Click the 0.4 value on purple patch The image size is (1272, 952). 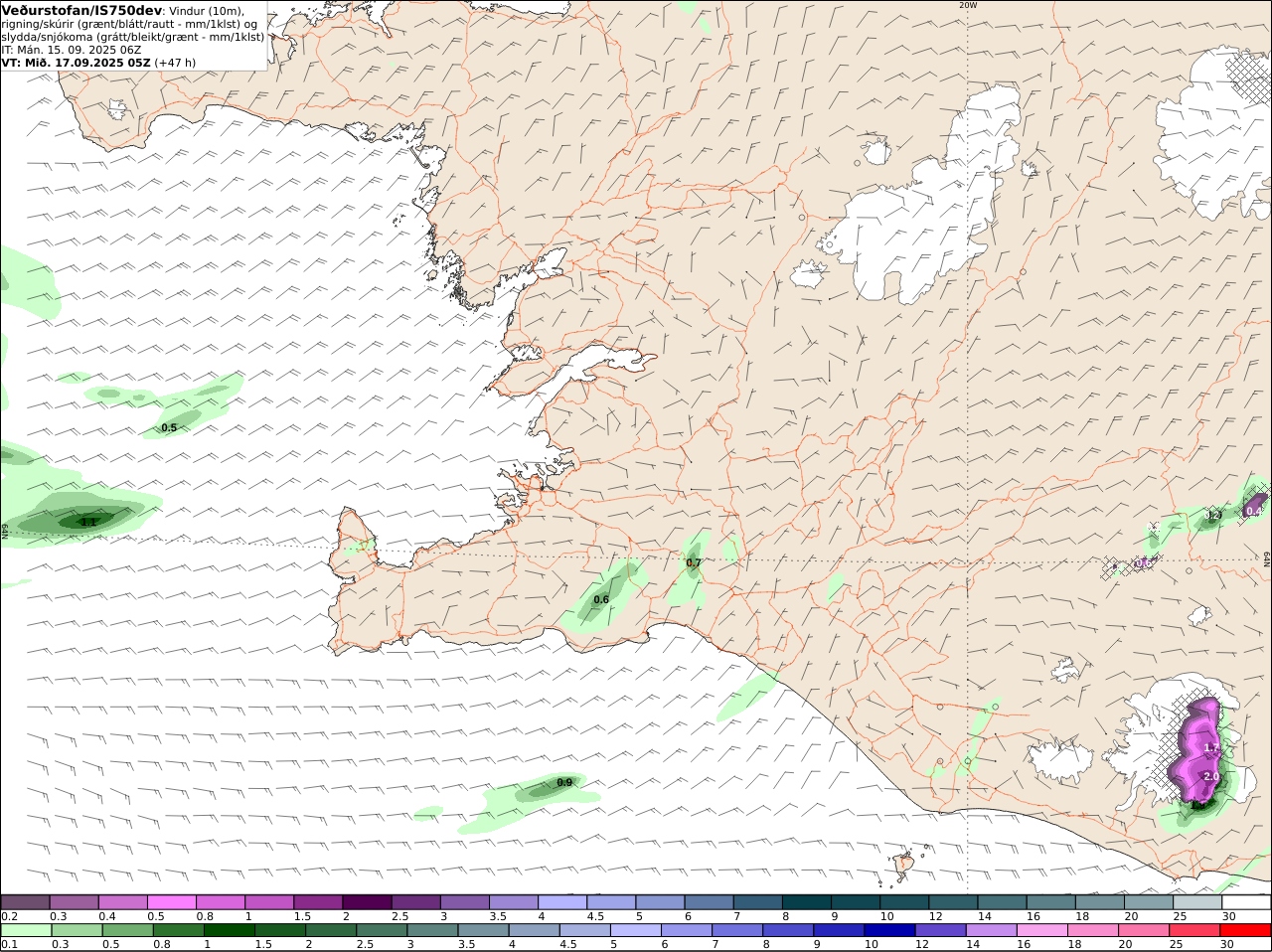tap(1254, 510)
